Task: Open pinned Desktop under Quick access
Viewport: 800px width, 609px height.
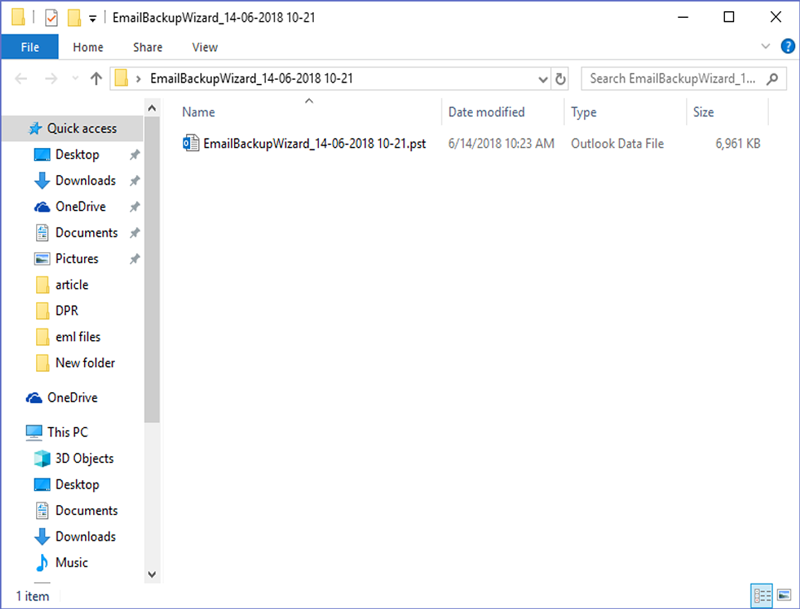Action: (x=77, y=155)
